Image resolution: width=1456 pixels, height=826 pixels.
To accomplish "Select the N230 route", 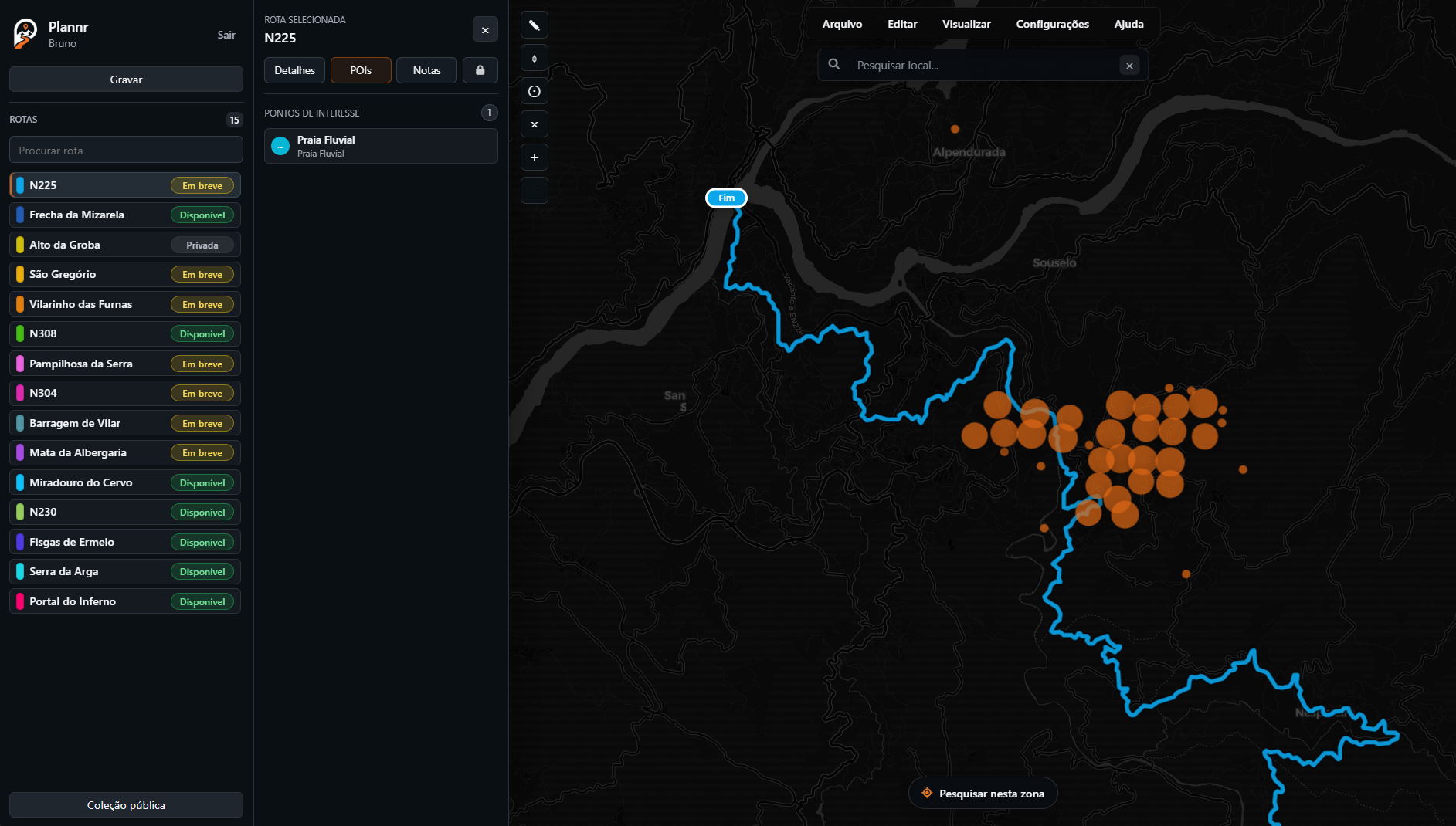I will (125, 513).
